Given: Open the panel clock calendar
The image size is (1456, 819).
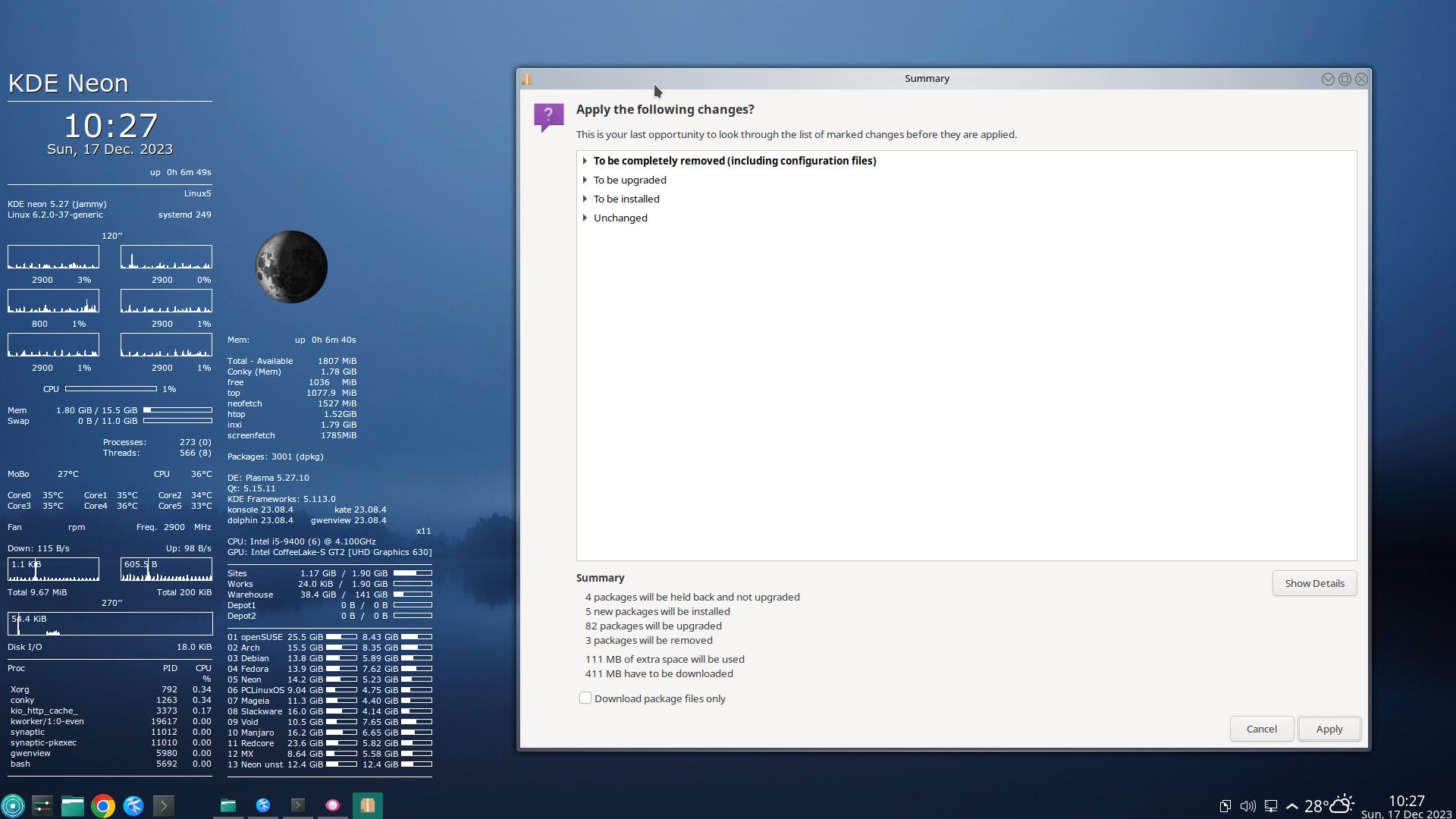Looking at the screenshot, I should click(x=1406, y=806).
